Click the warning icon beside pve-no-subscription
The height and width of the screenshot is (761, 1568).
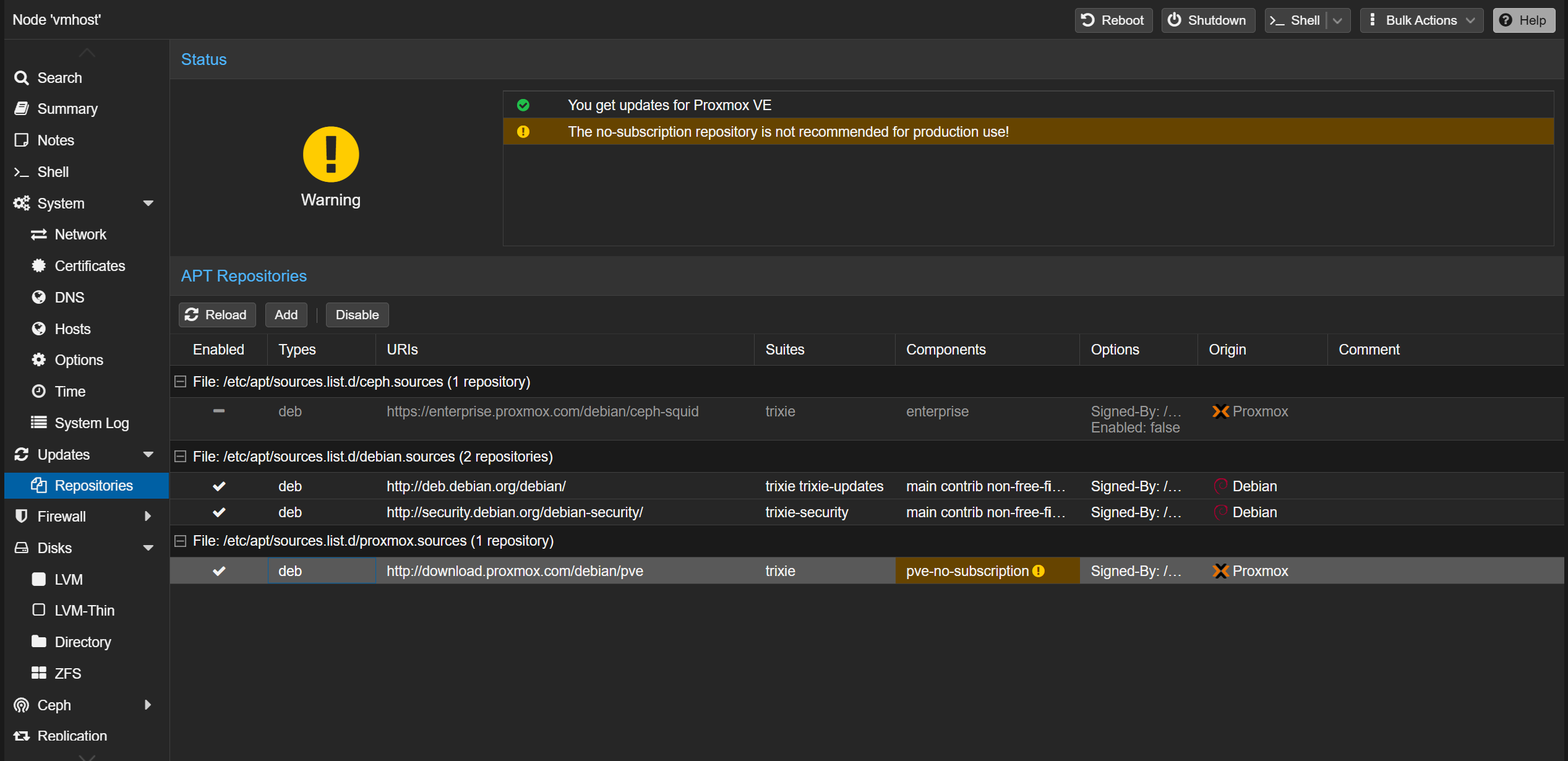[x=1039, y=571]
